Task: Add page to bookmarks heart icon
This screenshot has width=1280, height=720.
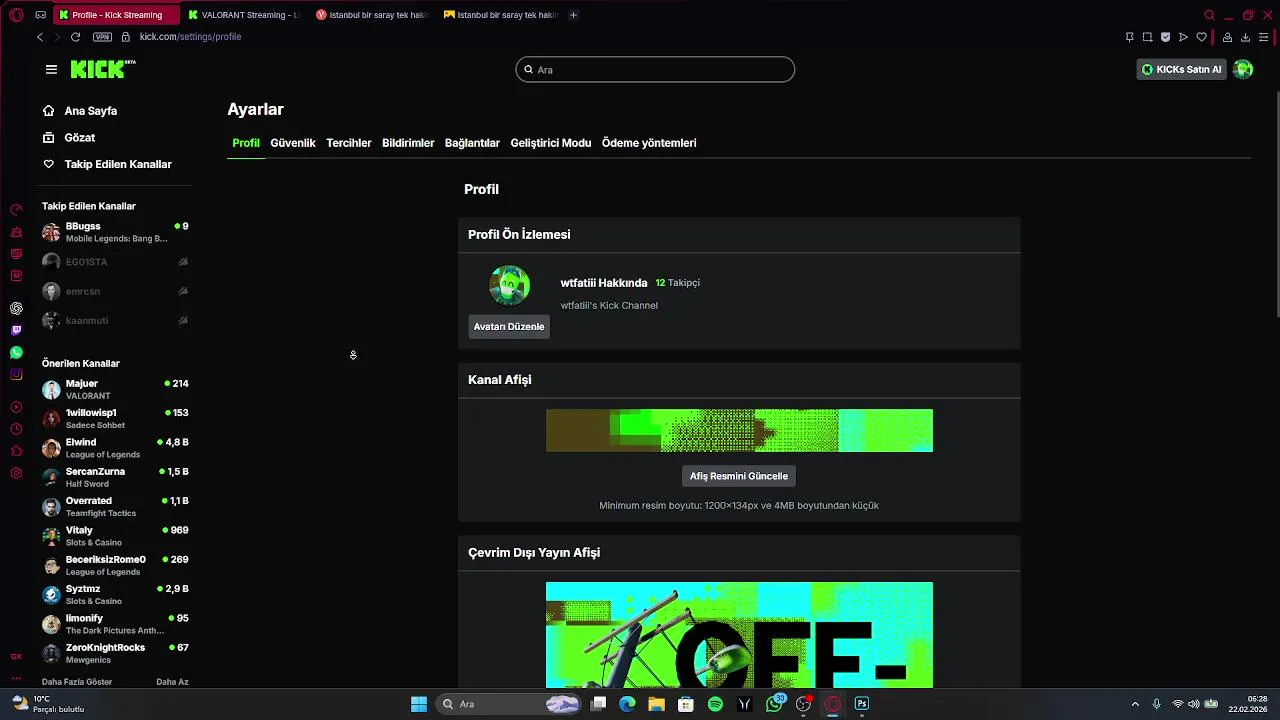Action: click(1201, 37)
